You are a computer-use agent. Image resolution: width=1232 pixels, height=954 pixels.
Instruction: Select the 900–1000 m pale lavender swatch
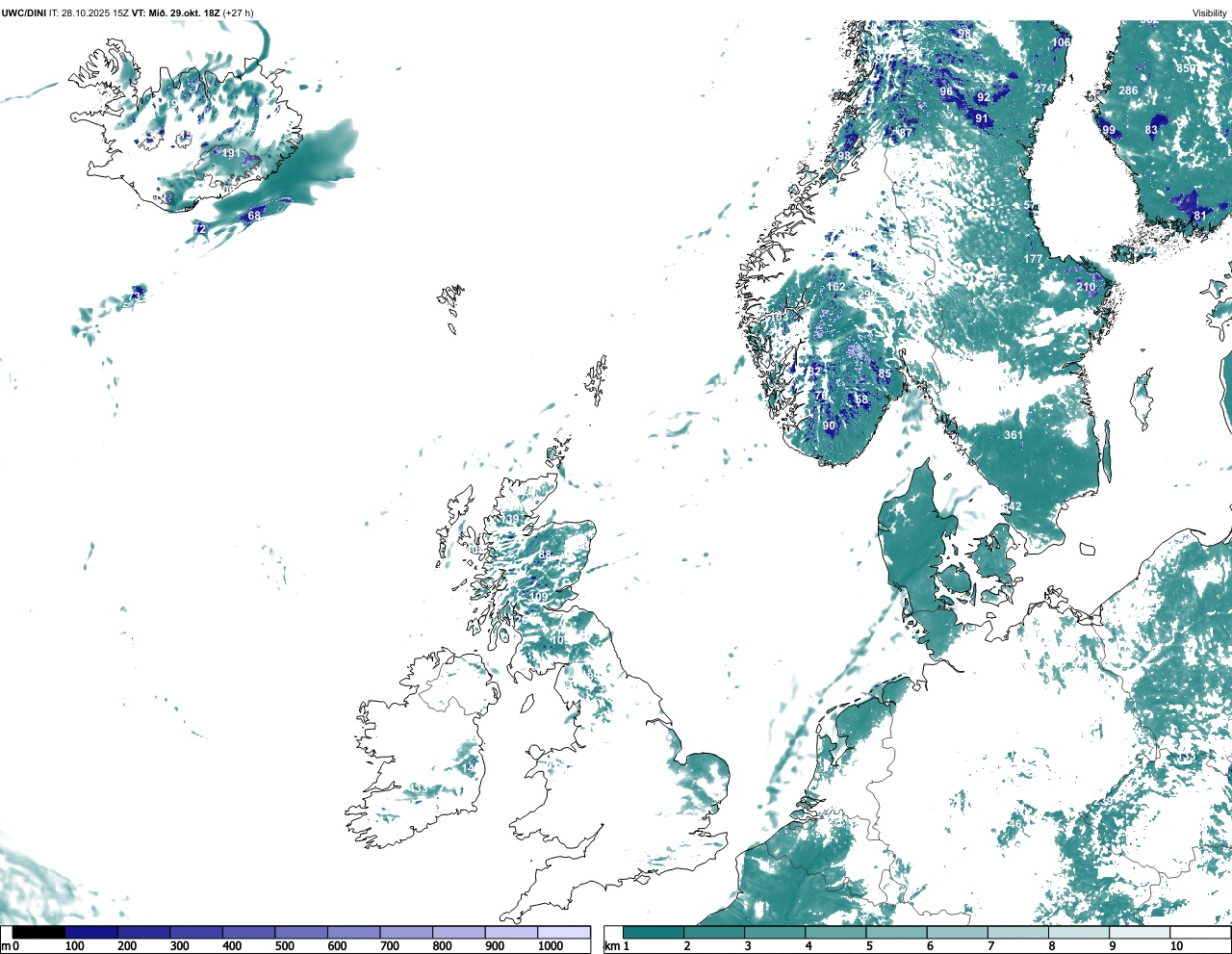511,932
